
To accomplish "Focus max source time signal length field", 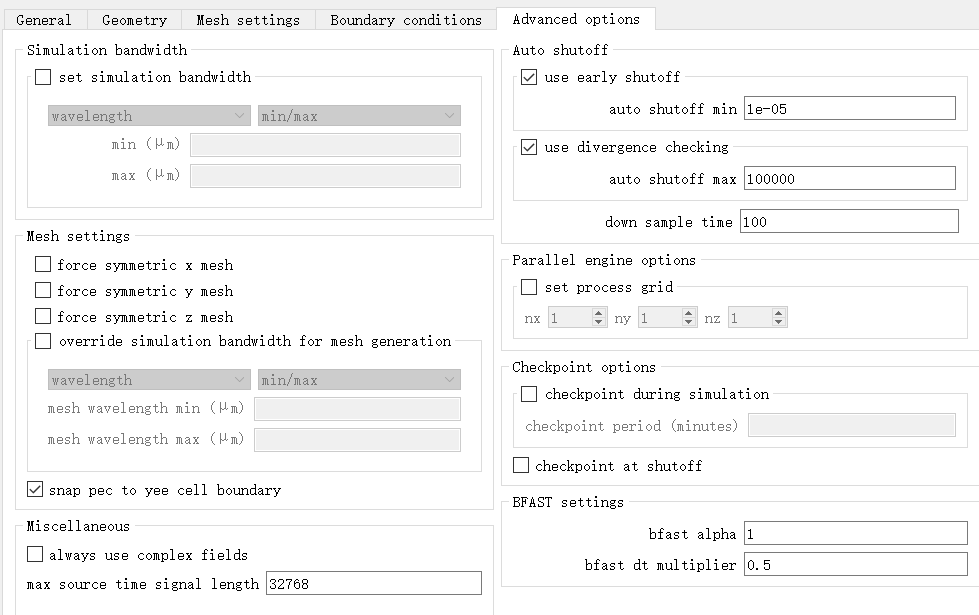I will (373, 584).
